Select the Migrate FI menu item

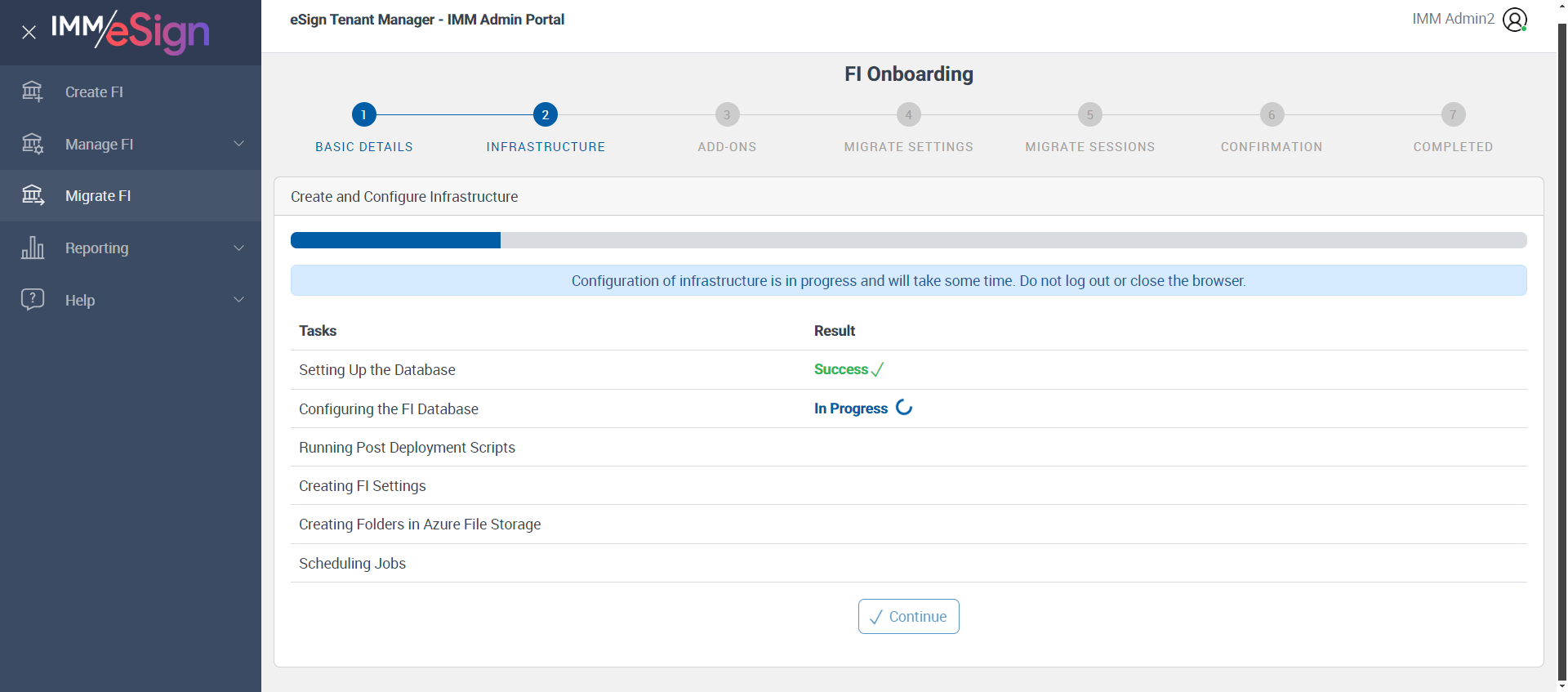coord(98,196)
